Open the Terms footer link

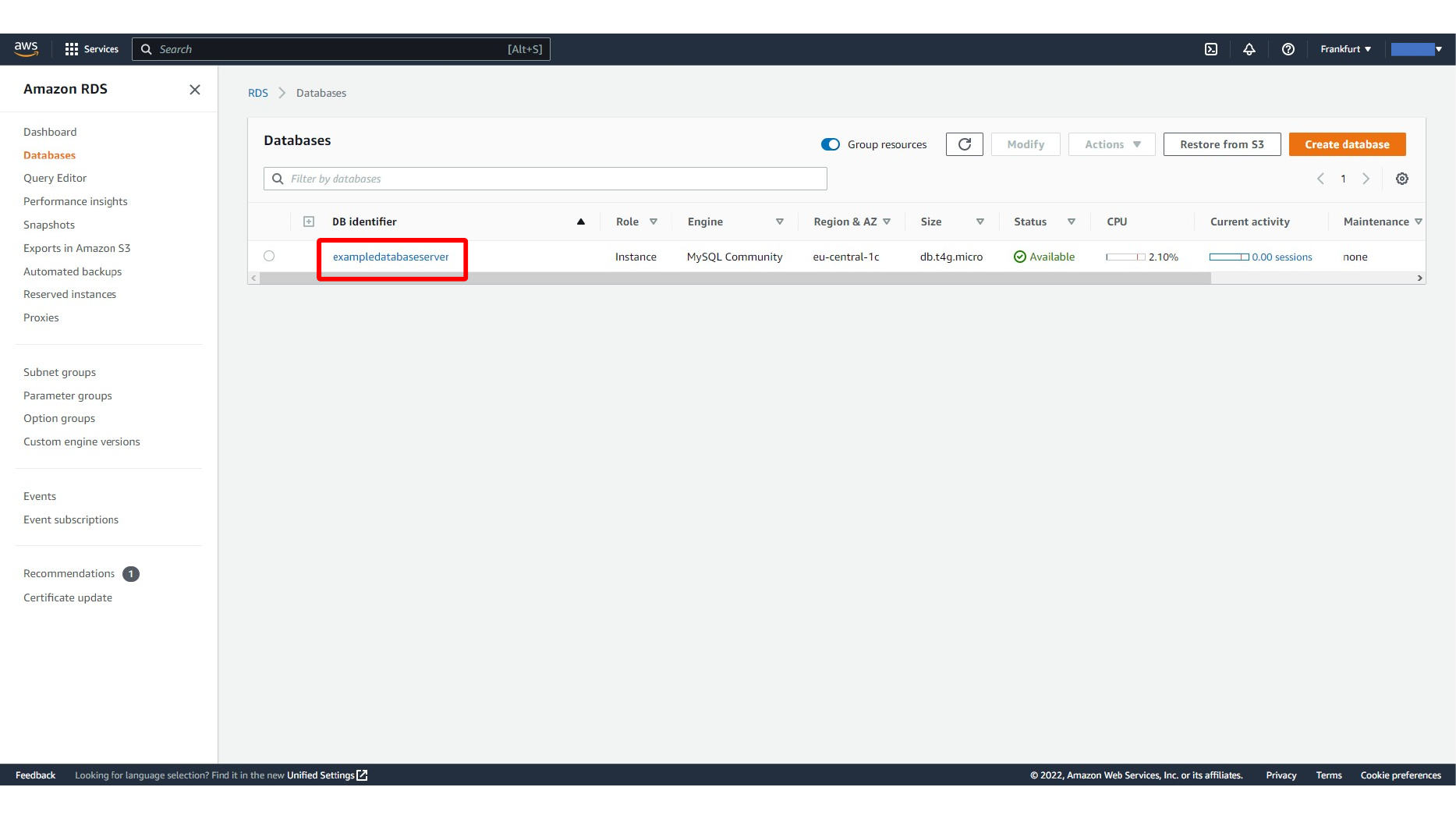[x=1329, y=775]
